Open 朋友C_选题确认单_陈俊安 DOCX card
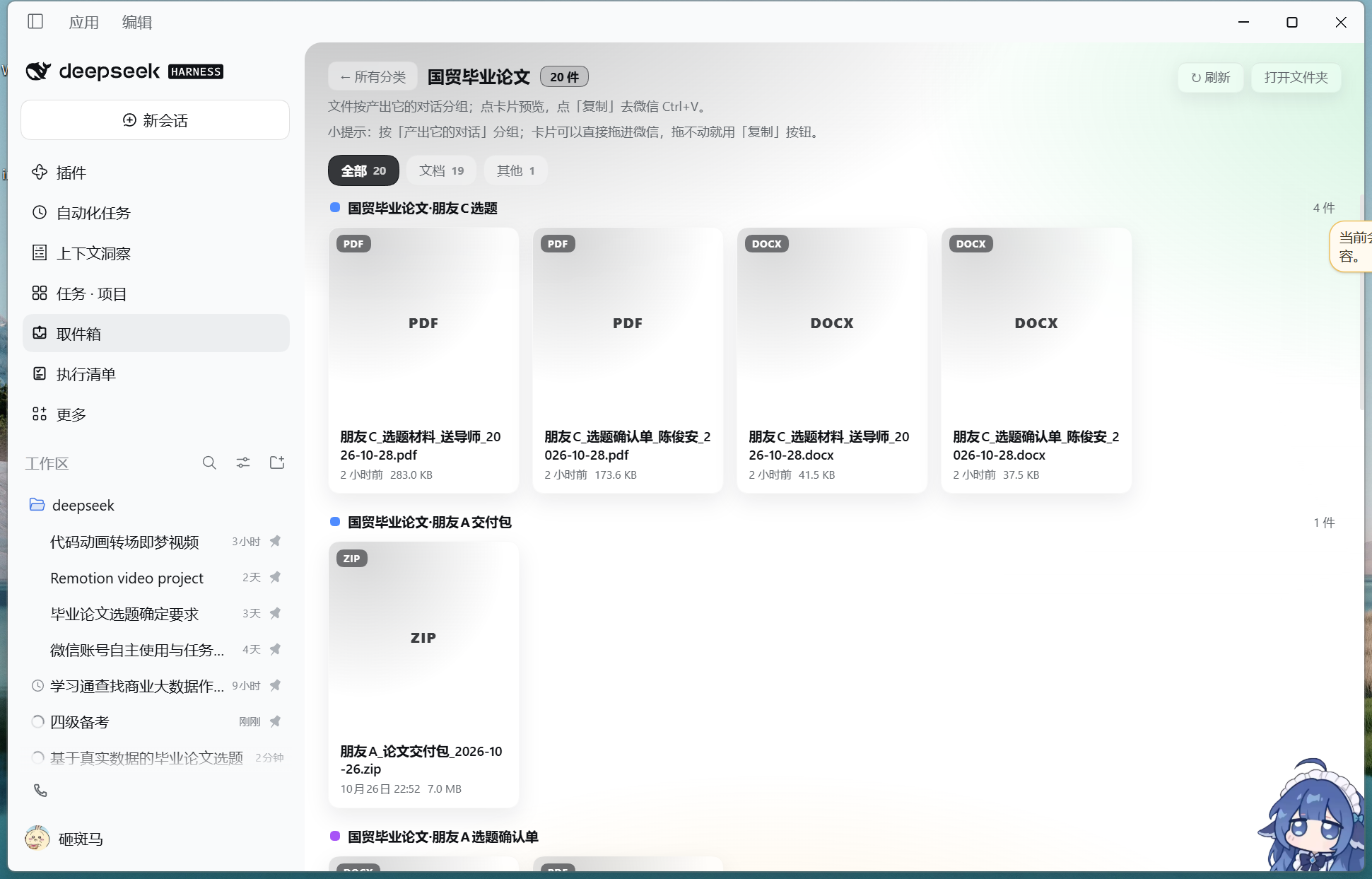This screenshot has height=879, width=1372. click(1036, 361)
